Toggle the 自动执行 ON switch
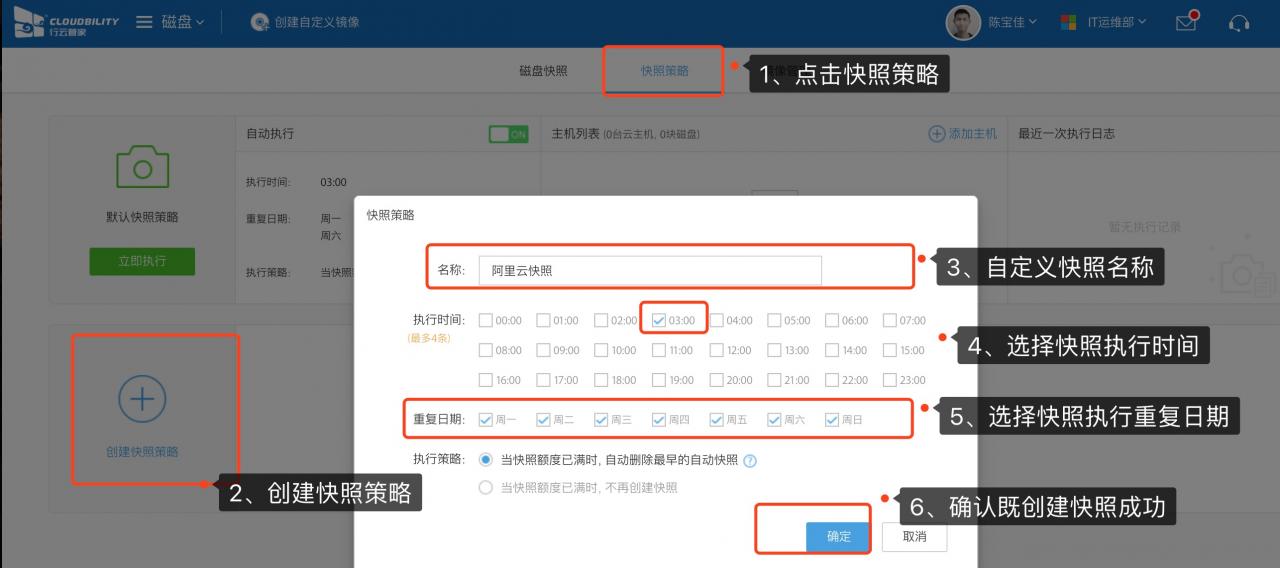The image size is (1280, 568). 508,134
